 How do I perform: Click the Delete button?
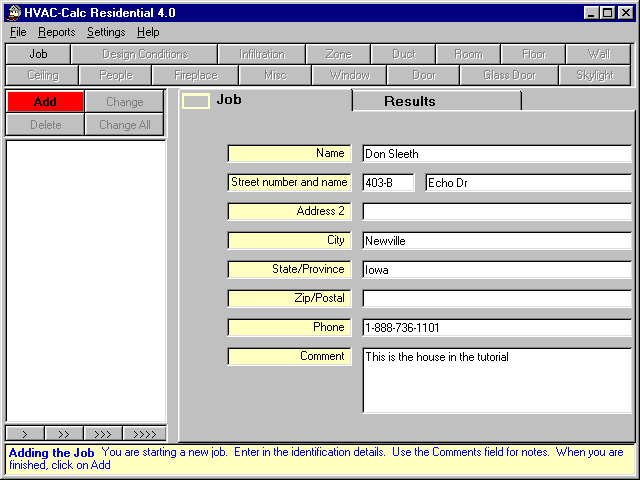45,124
